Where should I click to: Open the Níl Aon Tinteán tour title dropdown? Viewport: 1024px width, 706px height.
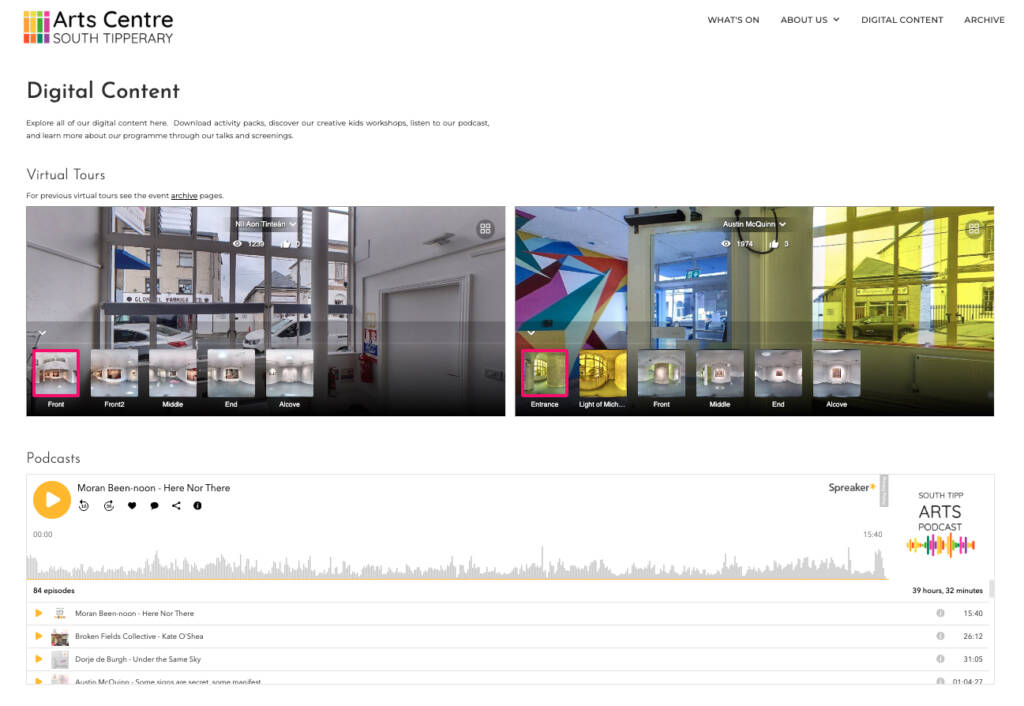266,224
